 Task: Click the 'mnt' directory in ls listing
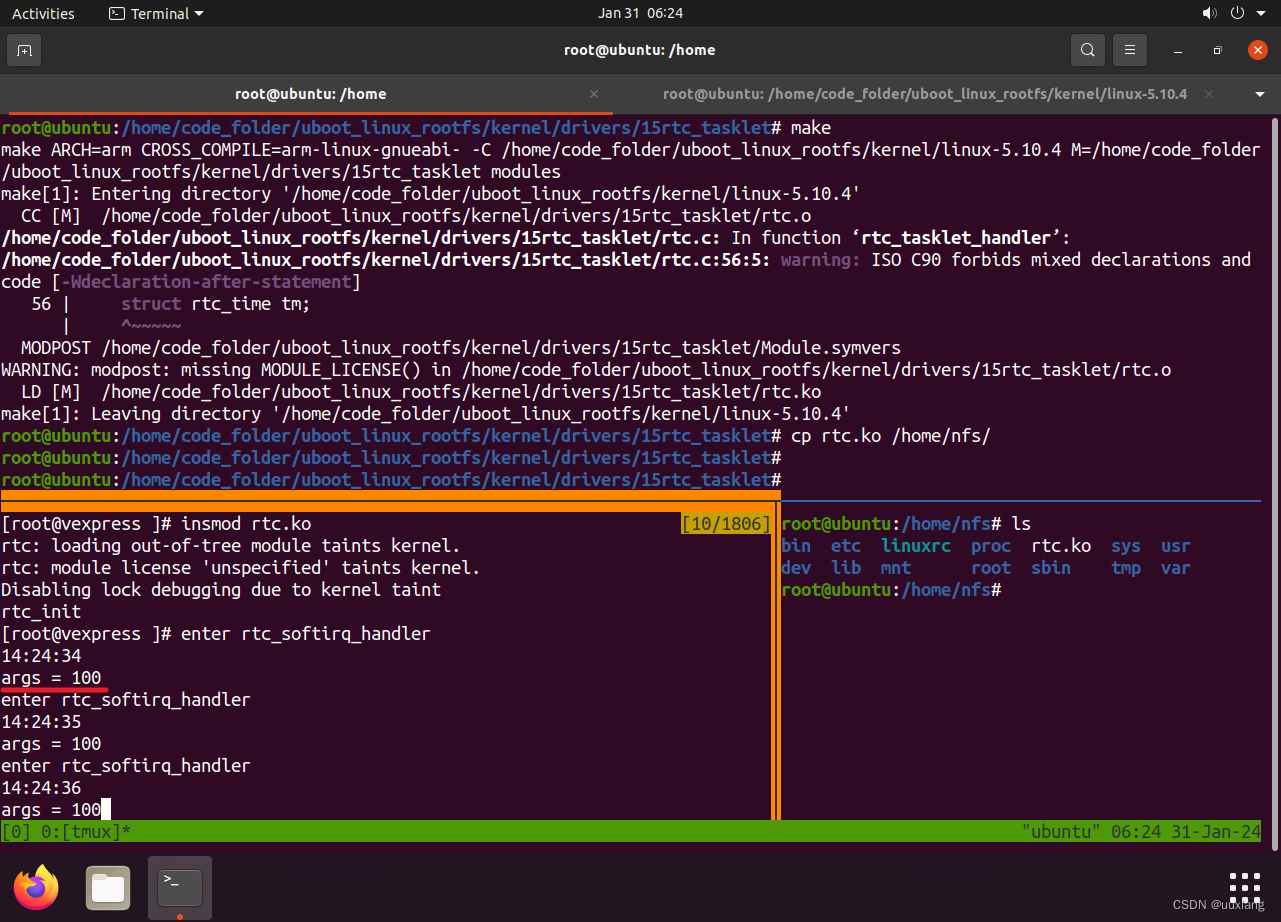click(896, 568)
